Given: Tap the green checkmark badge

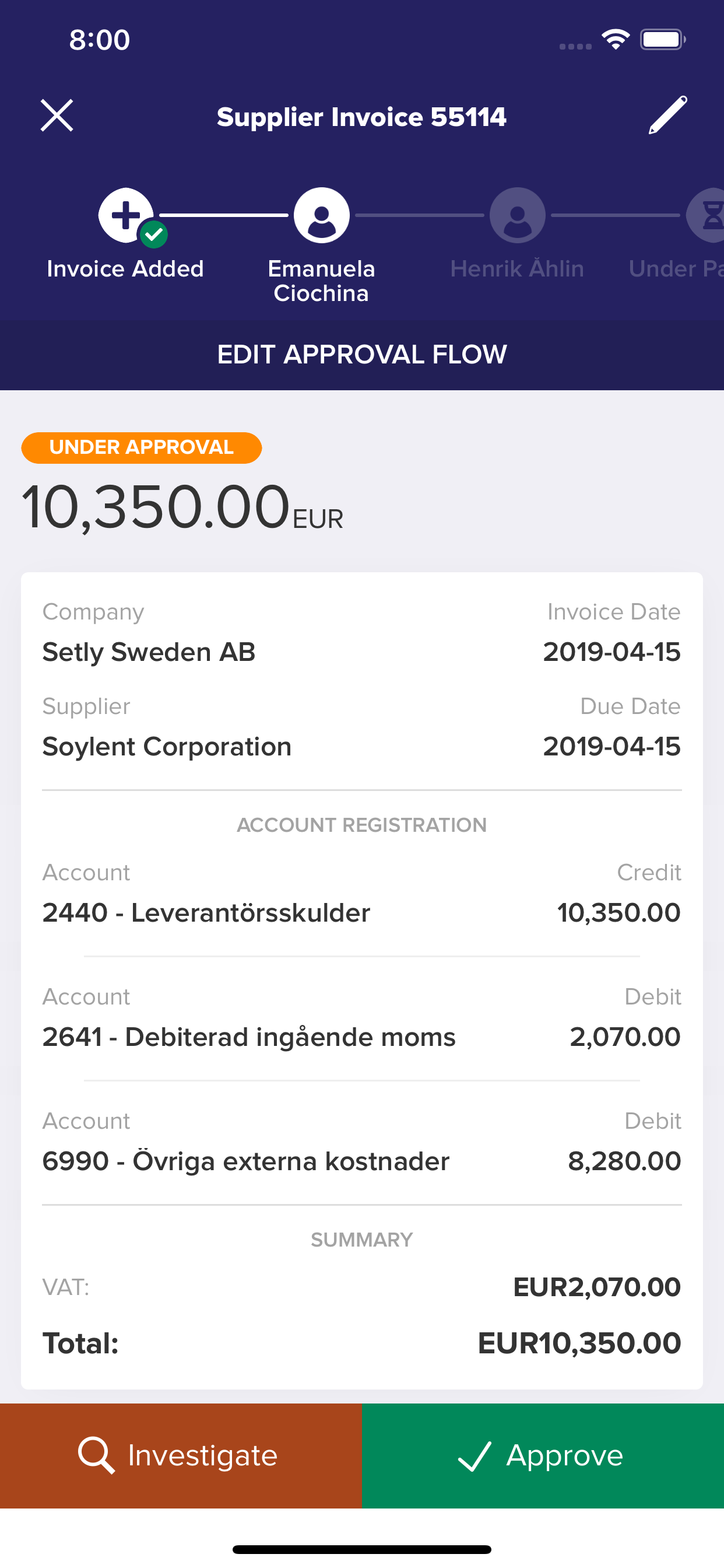Looking at the screenshot, I should (x=154, y=235).
